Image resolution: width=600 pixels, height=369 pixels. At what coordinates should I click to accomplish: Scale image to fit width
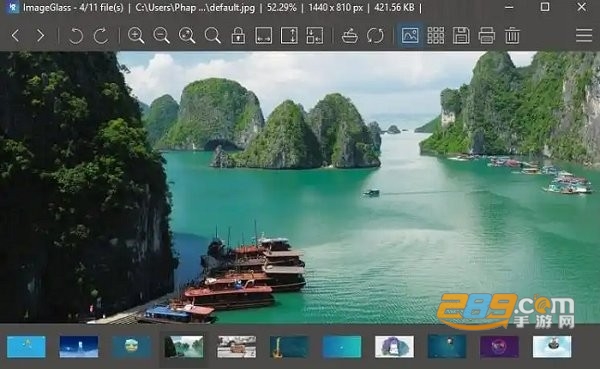point(264,36)
